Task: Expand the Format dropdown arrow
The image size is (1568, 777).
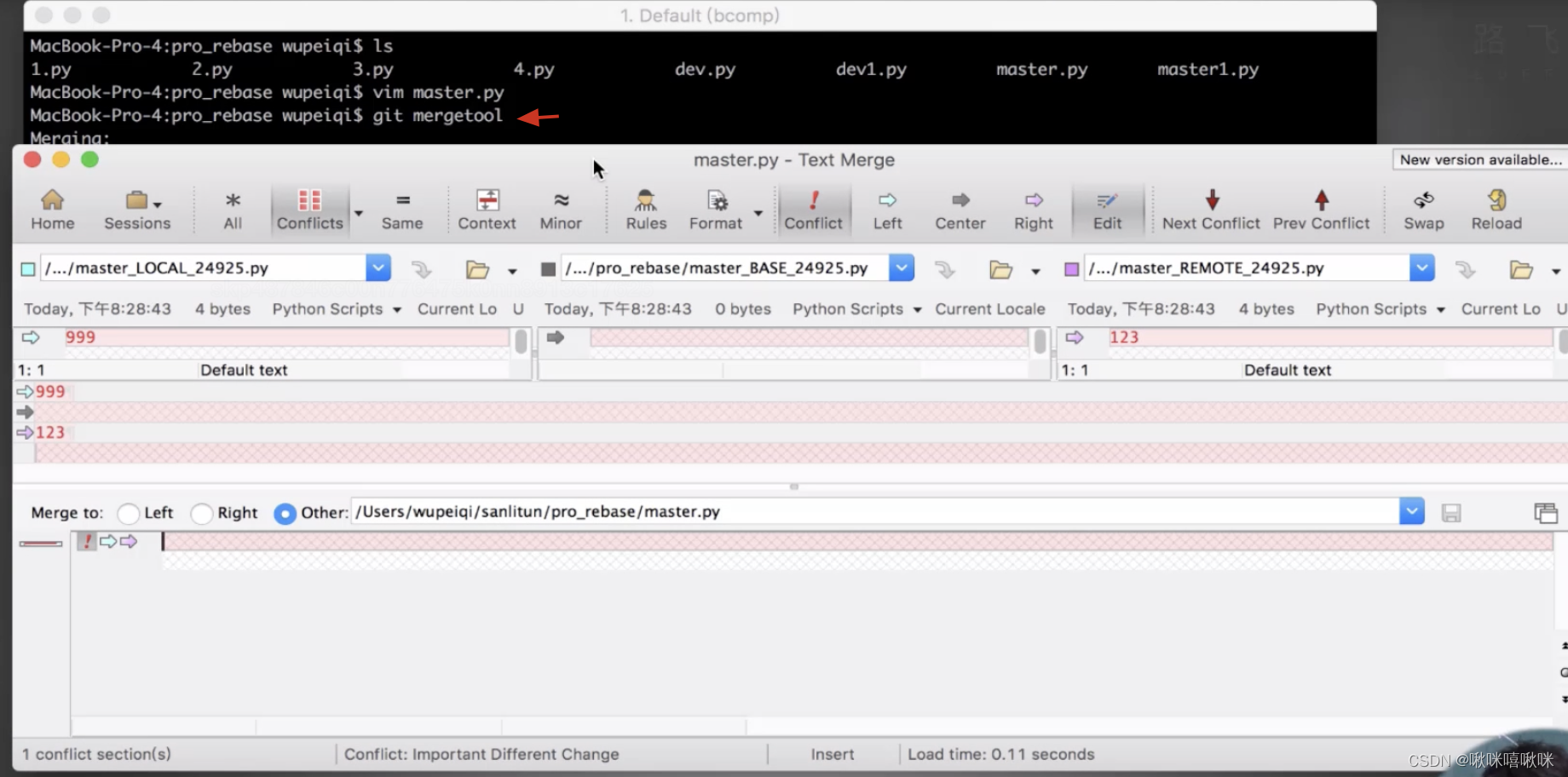Action: tap(758, 213)
